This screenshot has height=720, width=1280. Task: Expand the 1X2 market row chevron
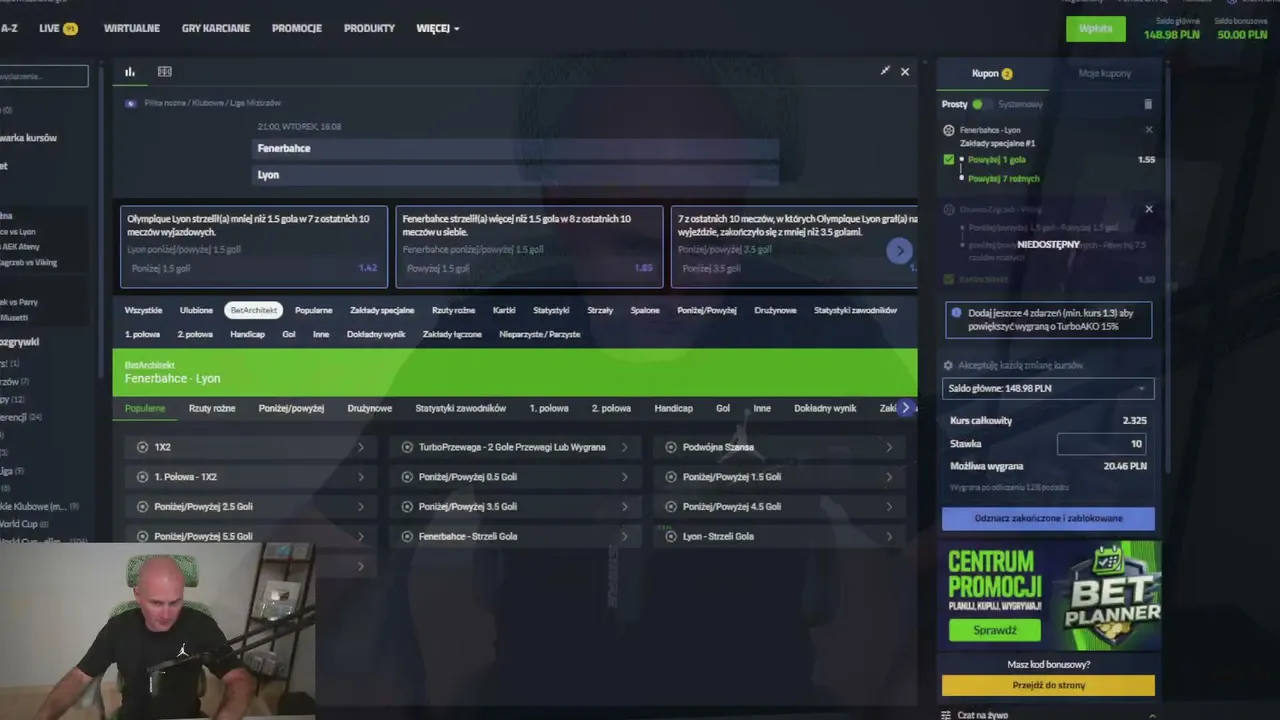coord(361,447)
